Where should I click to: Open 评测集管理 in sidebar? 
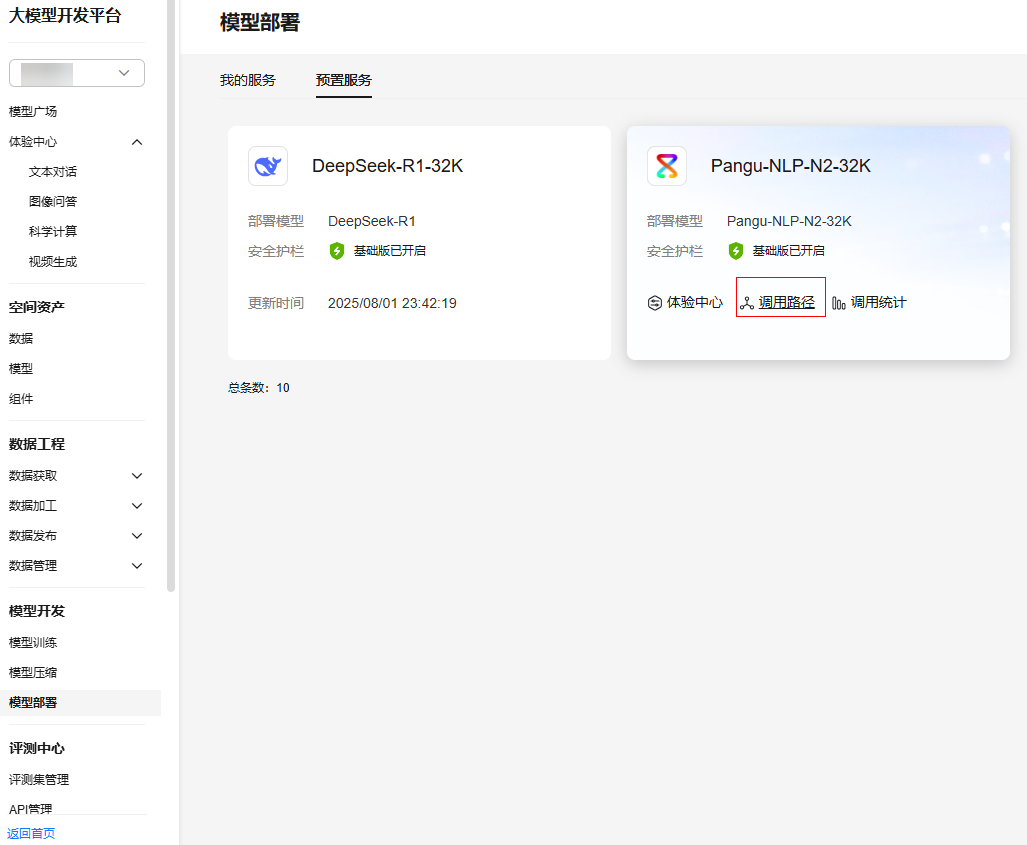39,779
